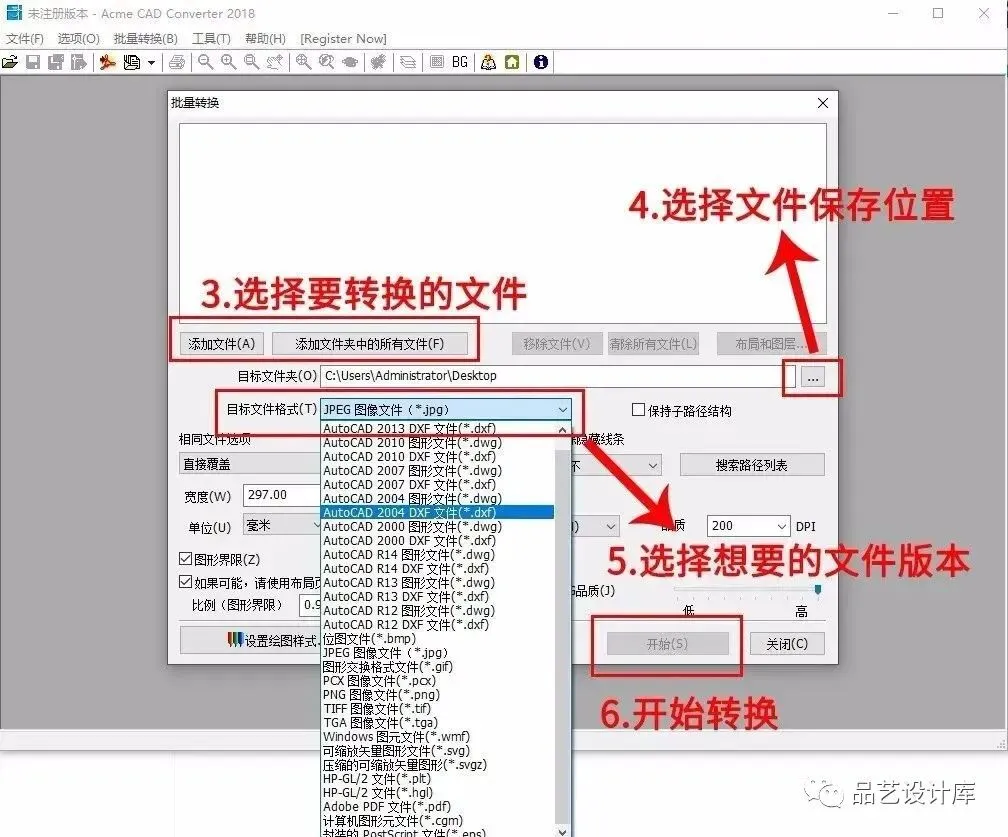Click the 关闭(C) button
The width and height of the screenshot is (1008, 837).
click(787, 644)
